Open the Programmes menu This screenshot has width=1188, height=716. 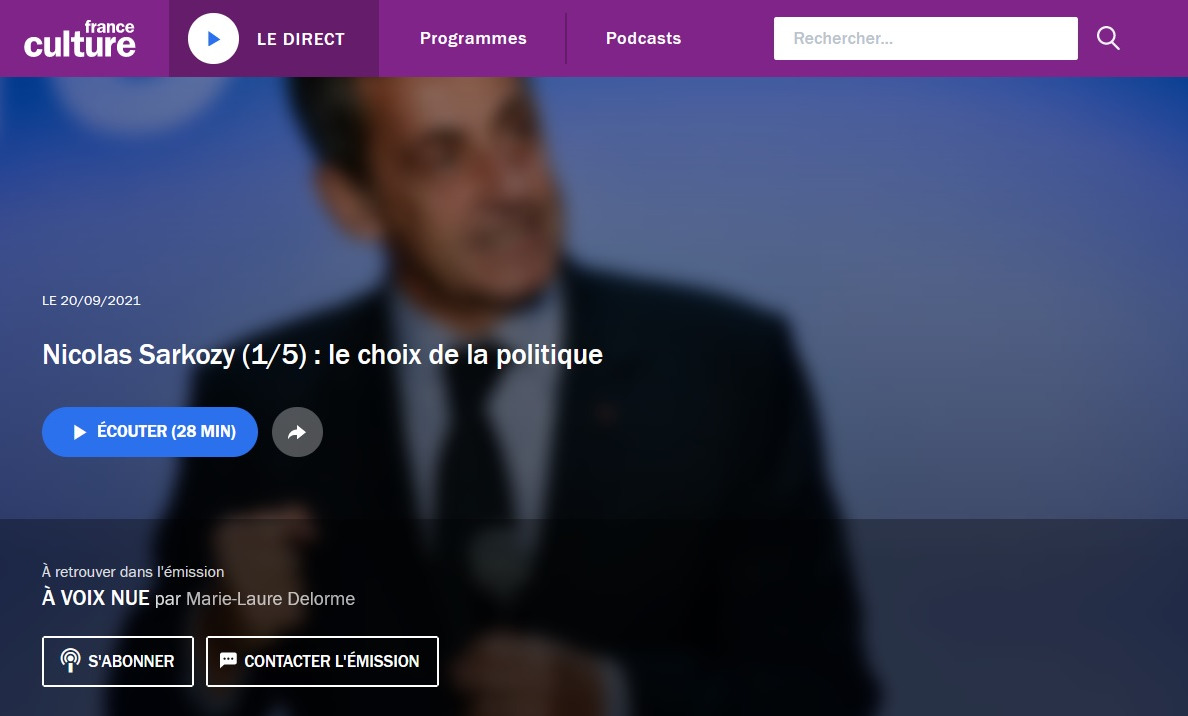[x=473, y=39]
